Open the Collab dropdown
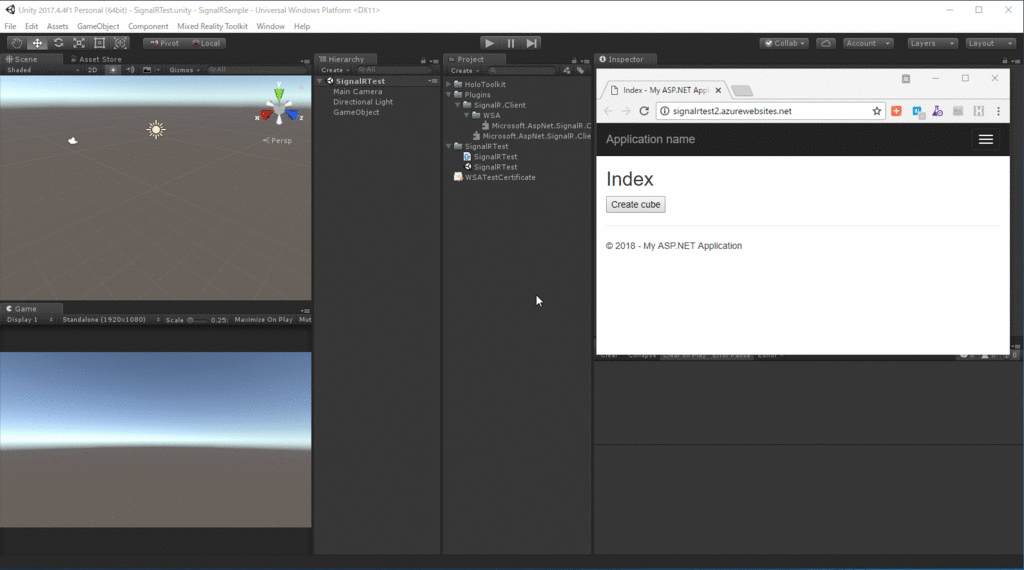The width and height of the screenshot is (1024, 570). click(x=784, y=43)
